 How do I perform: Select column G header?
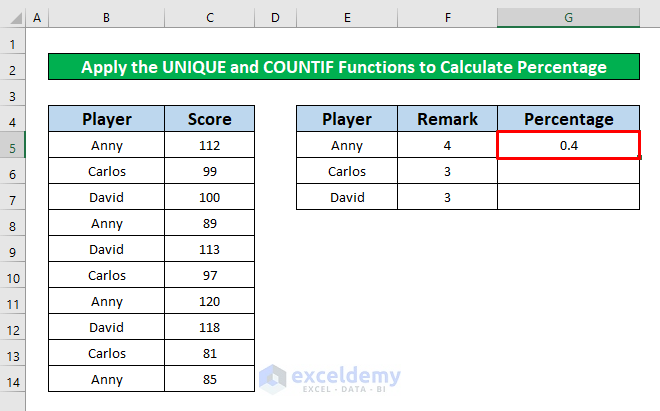568,19
